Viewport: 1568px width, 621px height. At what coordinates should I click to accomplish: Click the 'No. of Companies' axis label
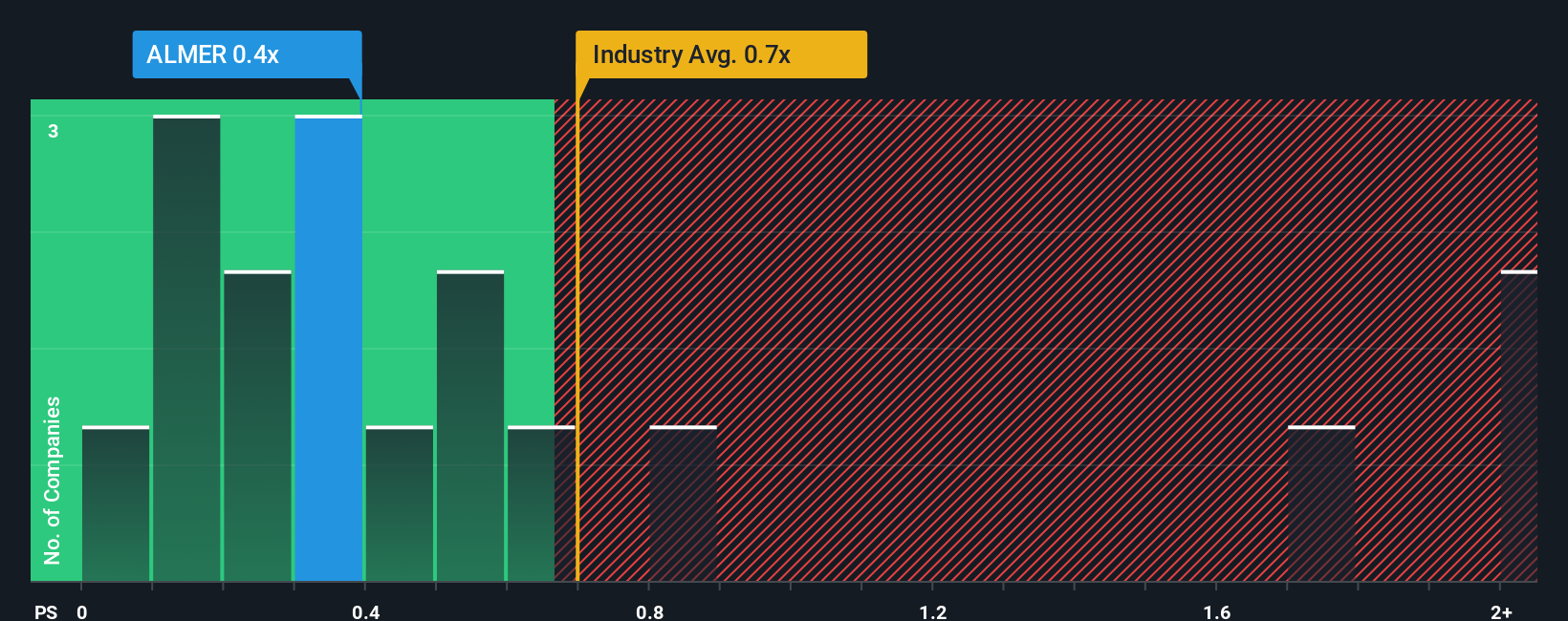coord(53,480)
